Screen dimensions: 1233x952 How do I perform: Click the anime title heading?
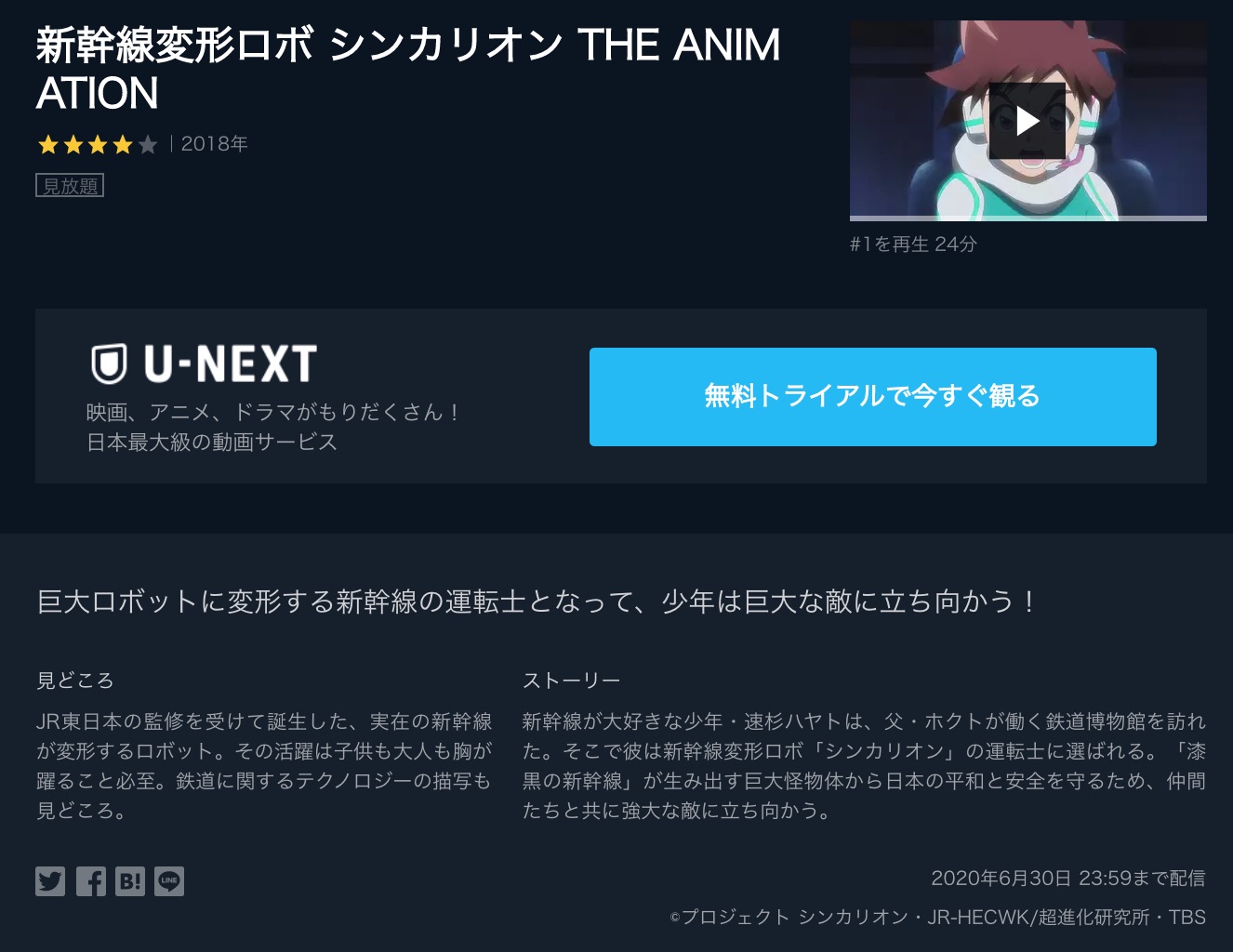[408, 69]
